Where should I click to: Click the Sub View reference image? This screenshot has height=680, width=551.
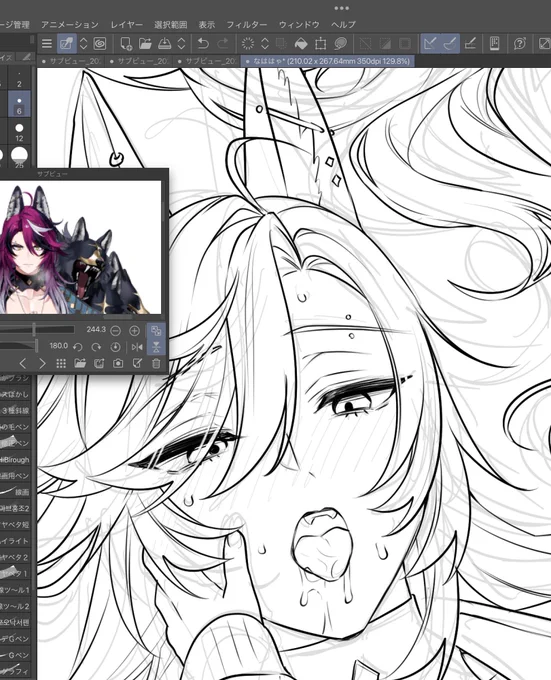coord(80,247)
